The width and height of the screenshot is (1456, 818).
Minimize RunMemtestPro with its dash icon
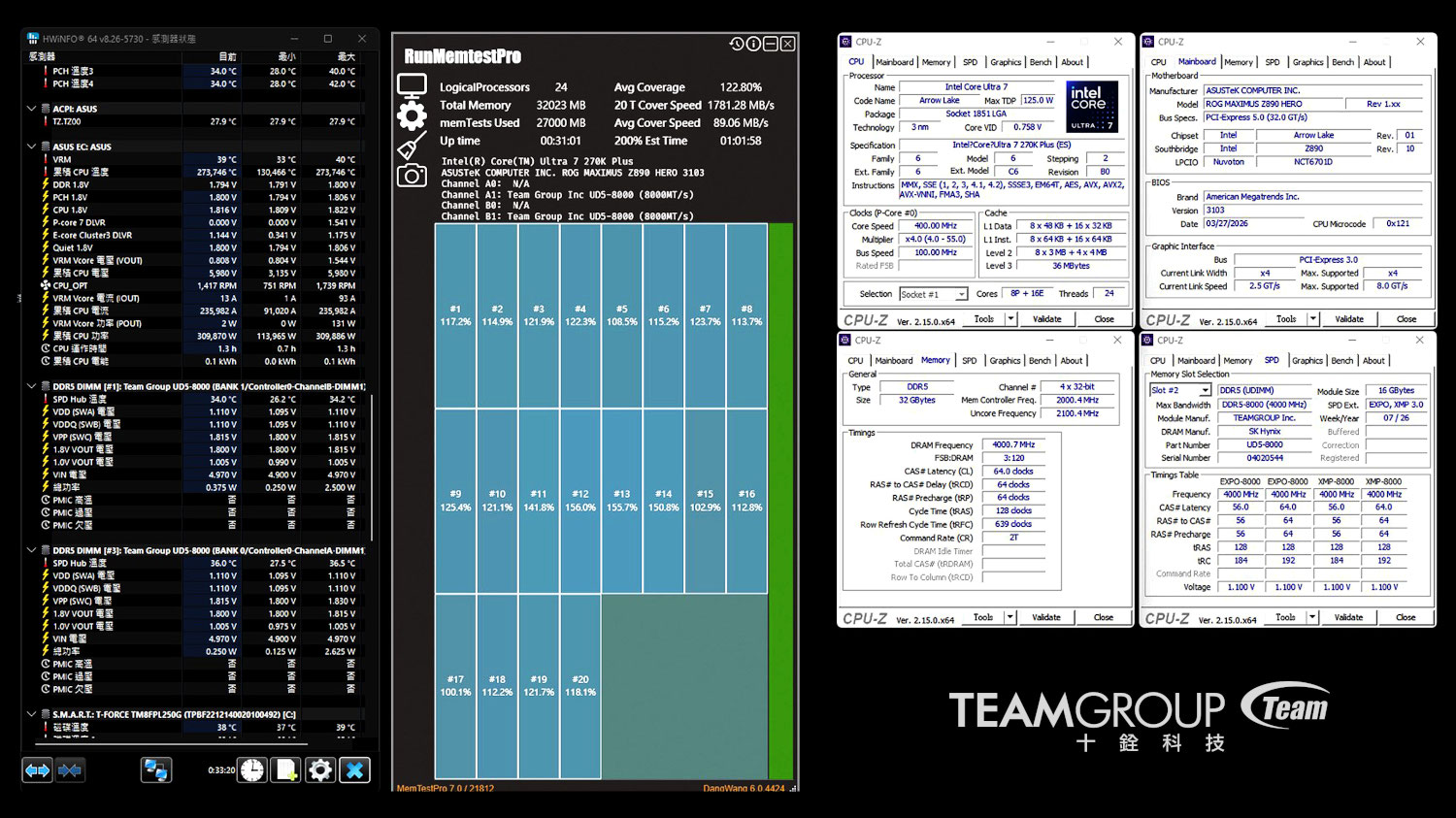click(771, 44)
